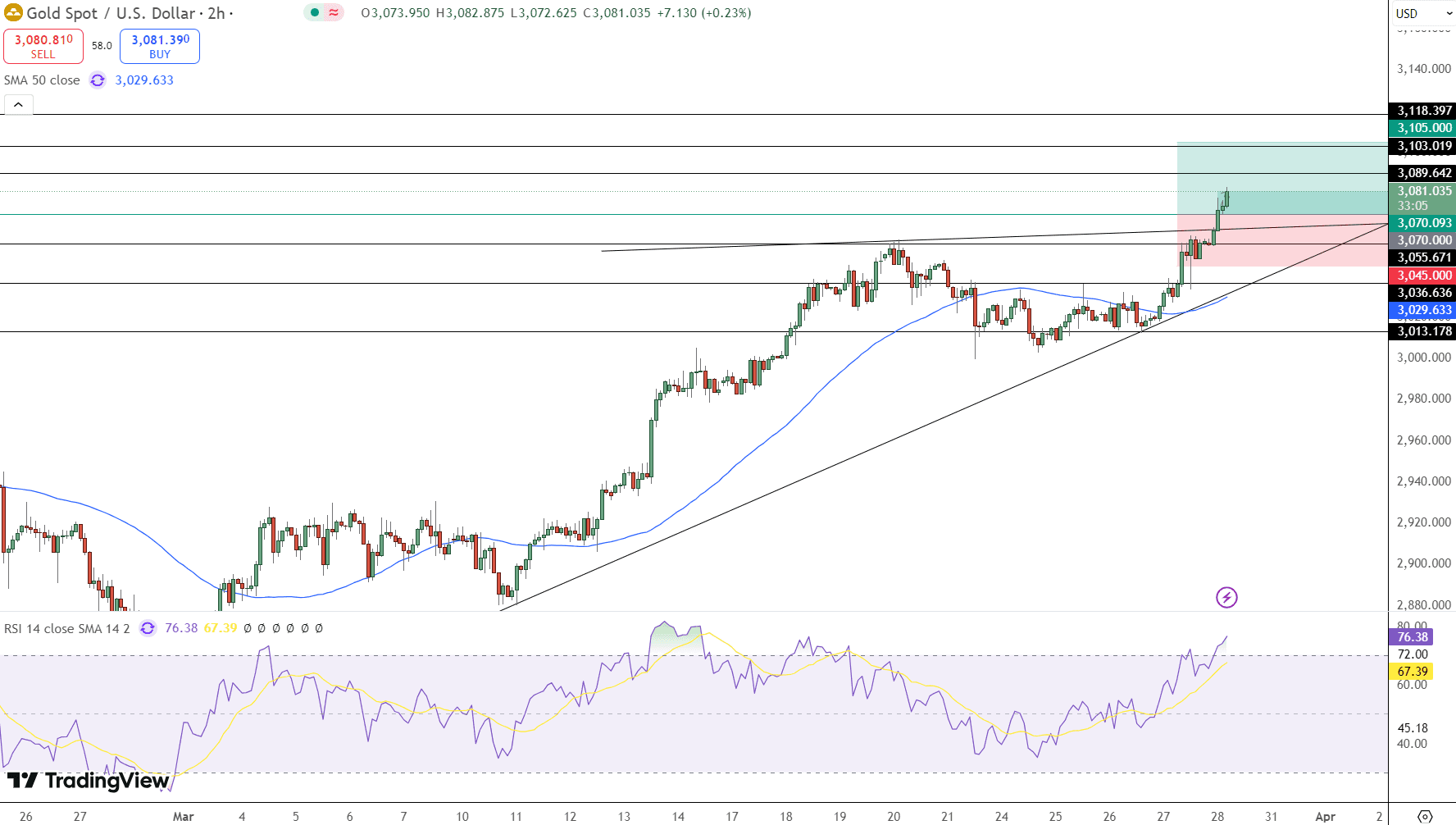Click RSI legend value 76.38
The image size is (1456, 825).
click(181, 628)
